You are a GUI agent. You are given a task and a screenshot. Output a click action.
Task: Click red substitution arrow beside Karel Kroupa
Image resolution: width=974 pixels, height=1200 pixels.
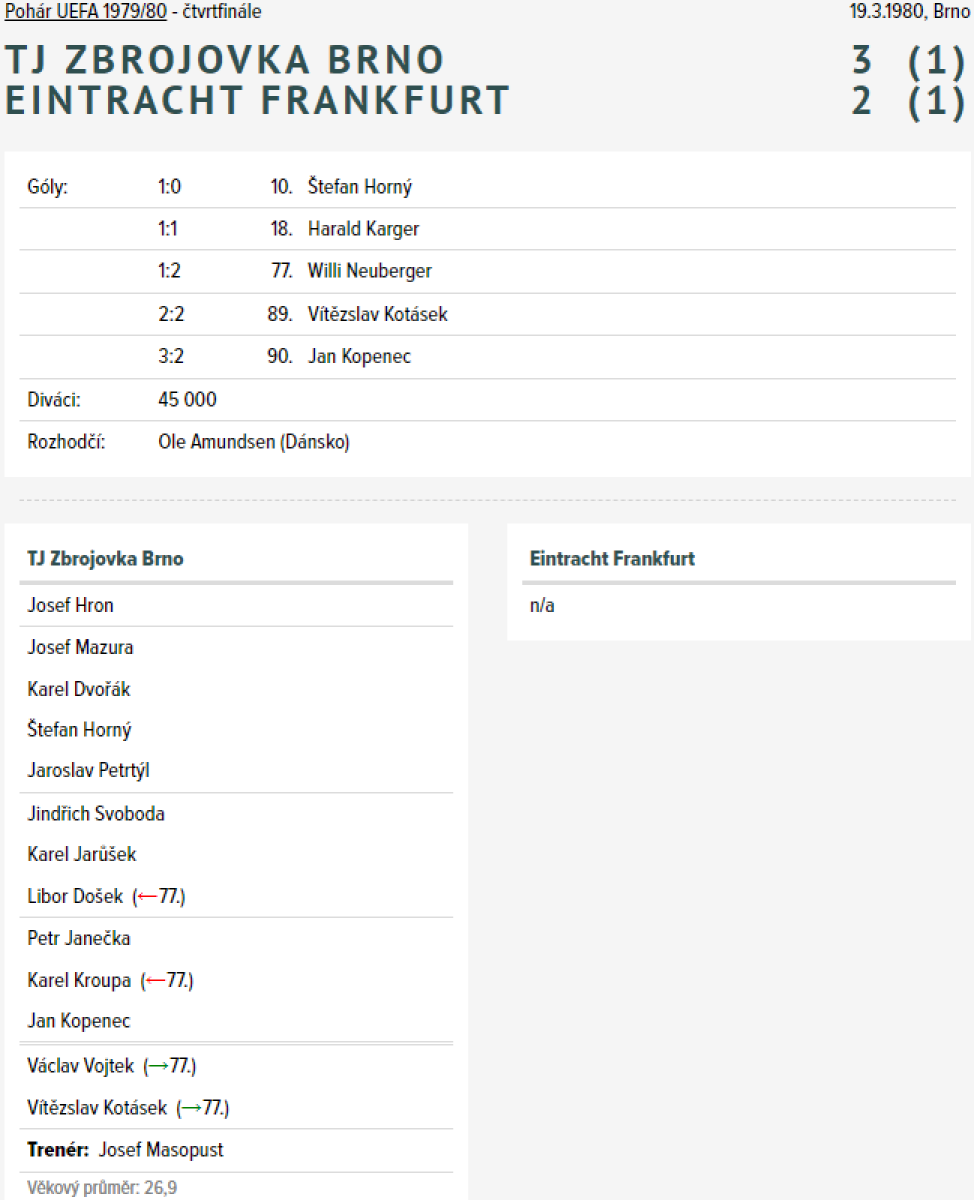click(155, 981)
